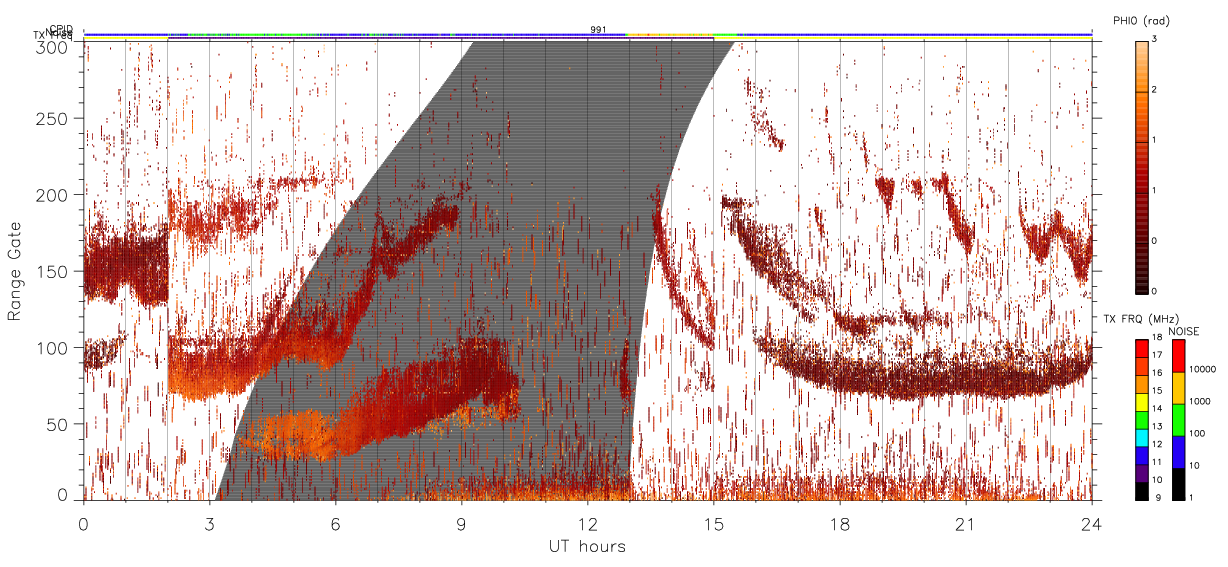Click the 11 label on TX FRQ legend

[x=1158, y=464]
